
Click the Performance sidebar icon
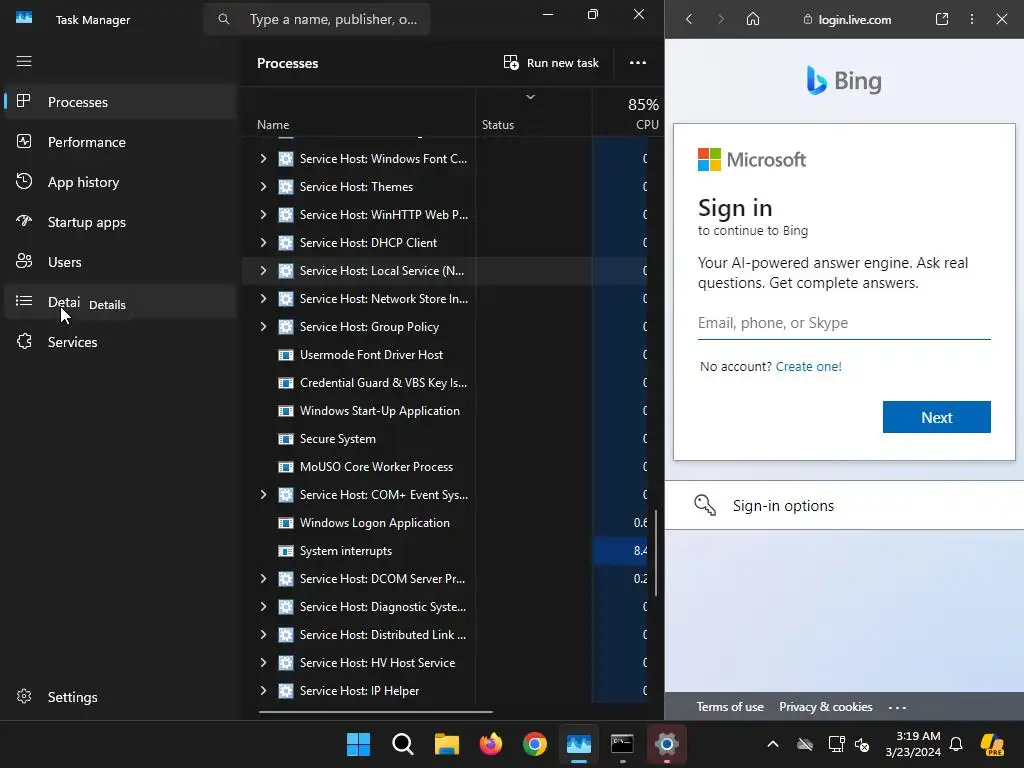(24, 141)
